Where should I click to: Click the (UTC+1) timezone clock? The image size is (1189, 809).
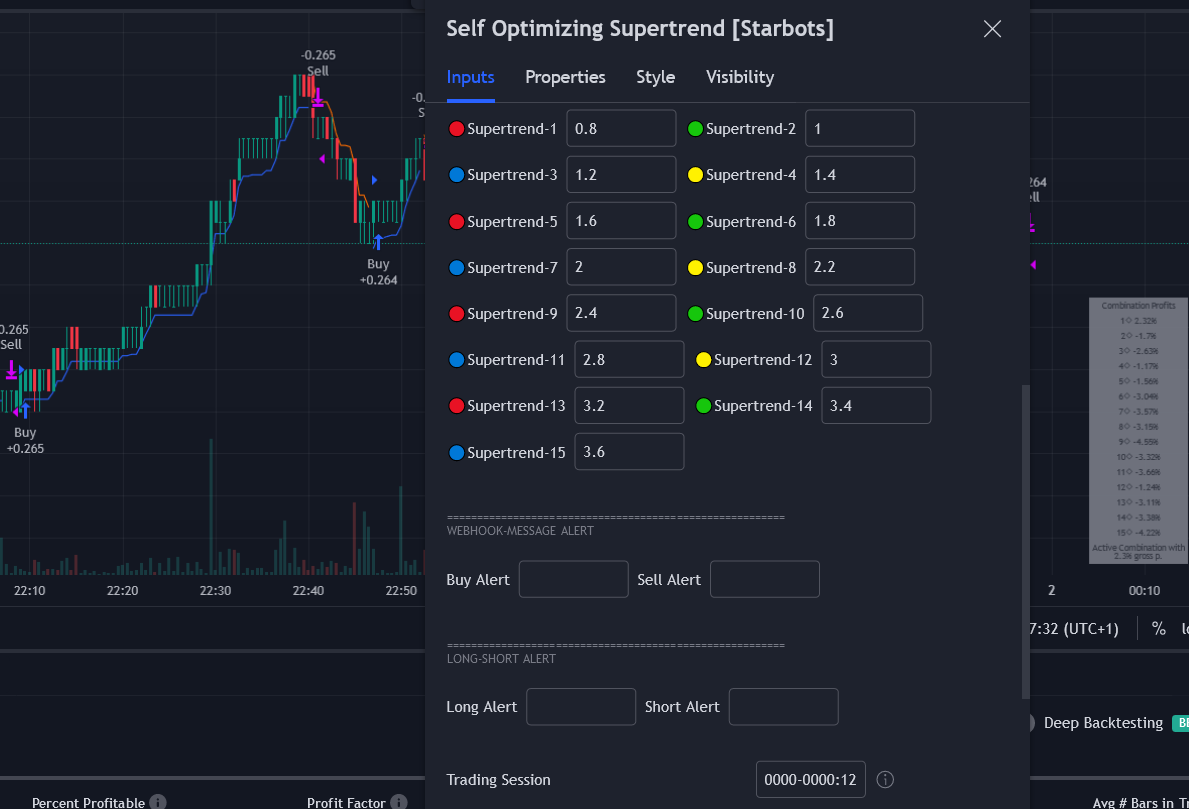coord(1074,629)
